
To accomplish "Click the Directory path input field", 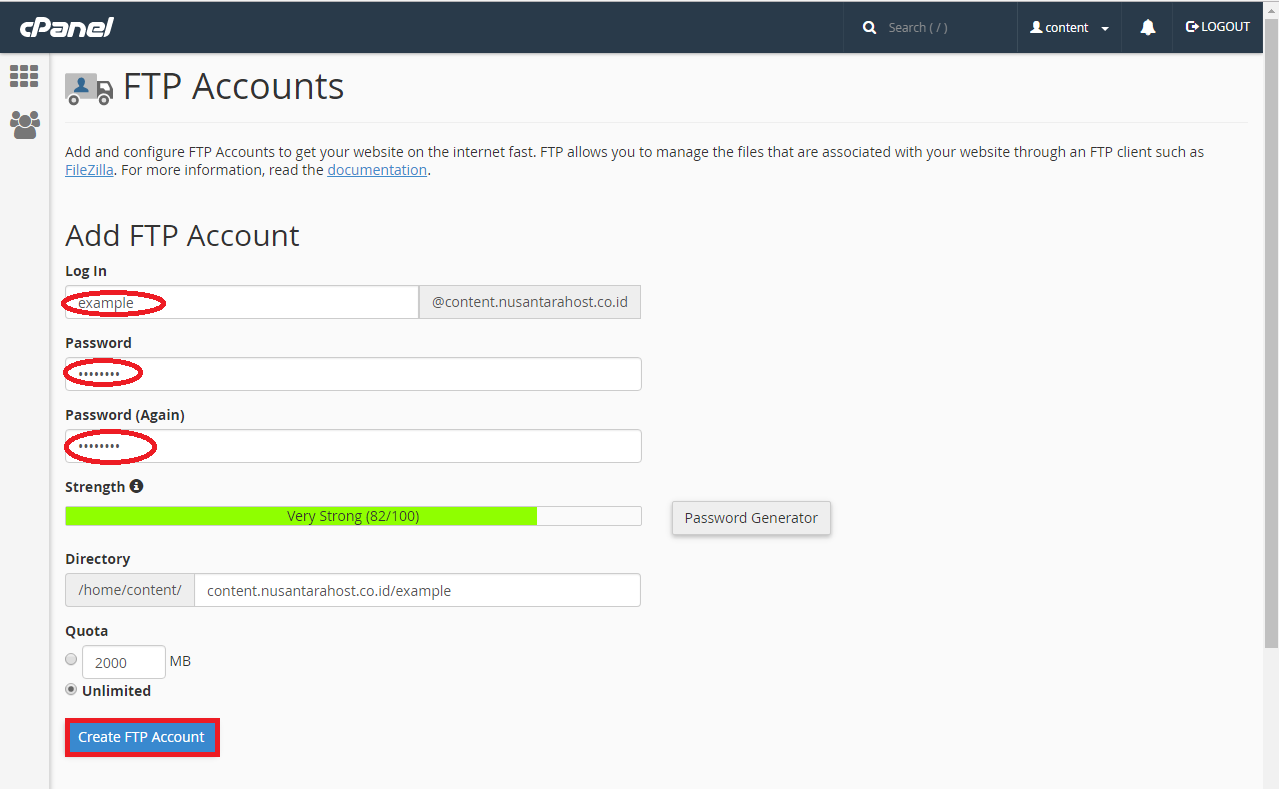I will 417,590.
